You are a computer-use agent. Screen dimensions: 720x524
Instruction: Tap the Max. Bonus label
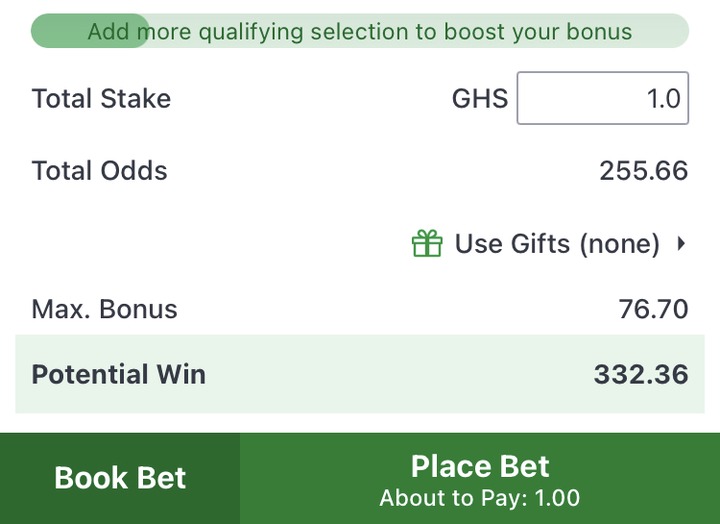click(104, 308)
